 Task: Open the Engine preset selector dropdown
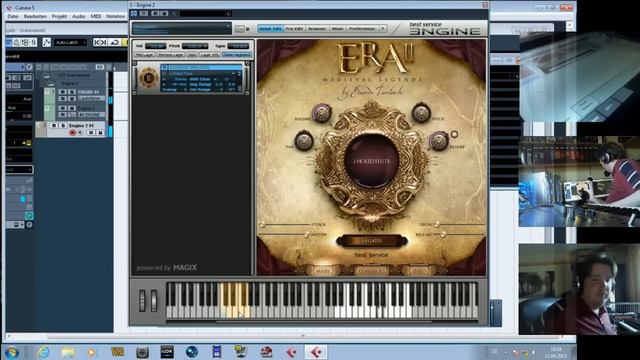coord(182,28)
